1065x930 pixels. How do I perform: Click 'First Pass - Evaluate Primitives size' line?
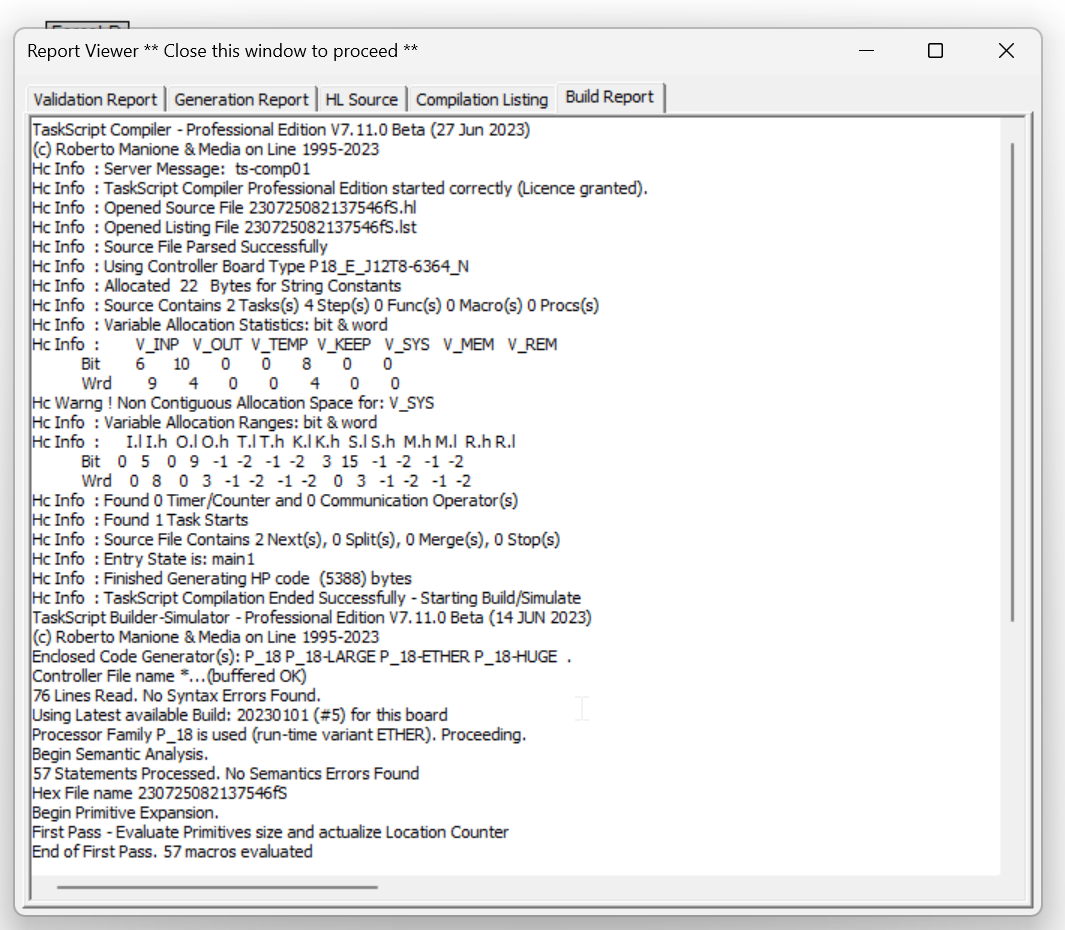(270, 832)
